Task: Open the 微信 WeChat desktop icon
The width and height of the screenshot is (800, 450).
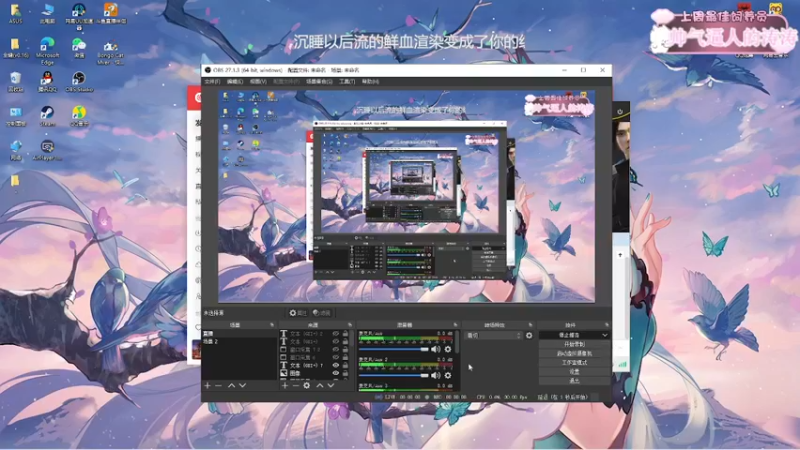Action: coord(79,48)
